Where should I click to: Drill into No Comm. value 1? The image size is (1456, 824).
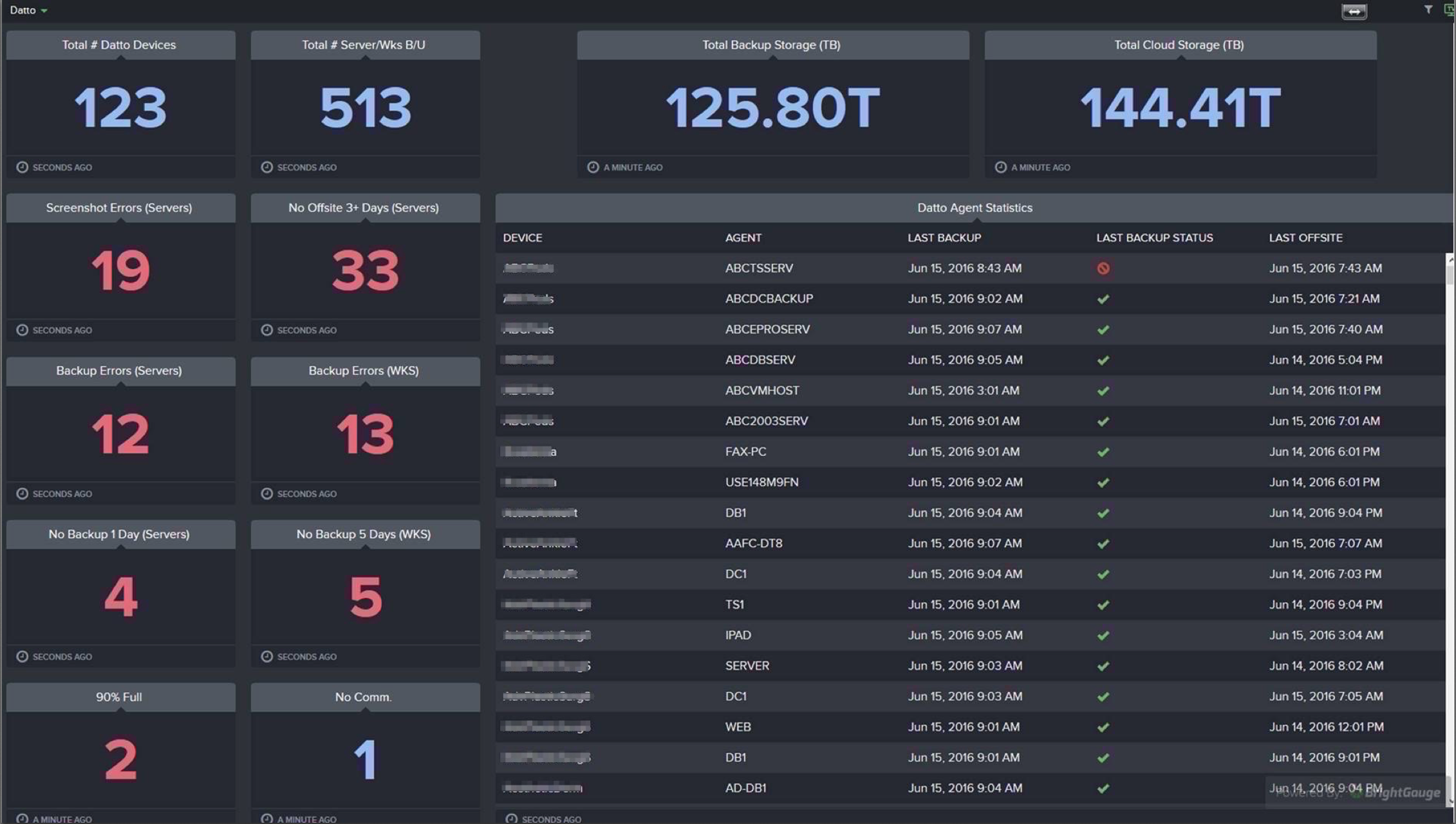[365, 760]
